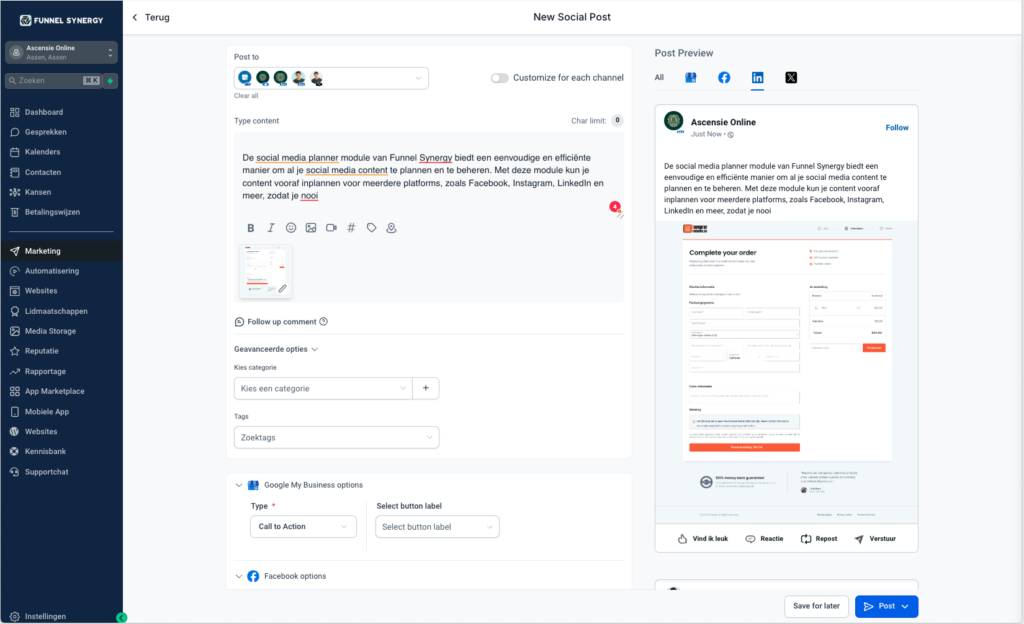
Task: Switch preview to the X tab
Action: click(791, 78)
